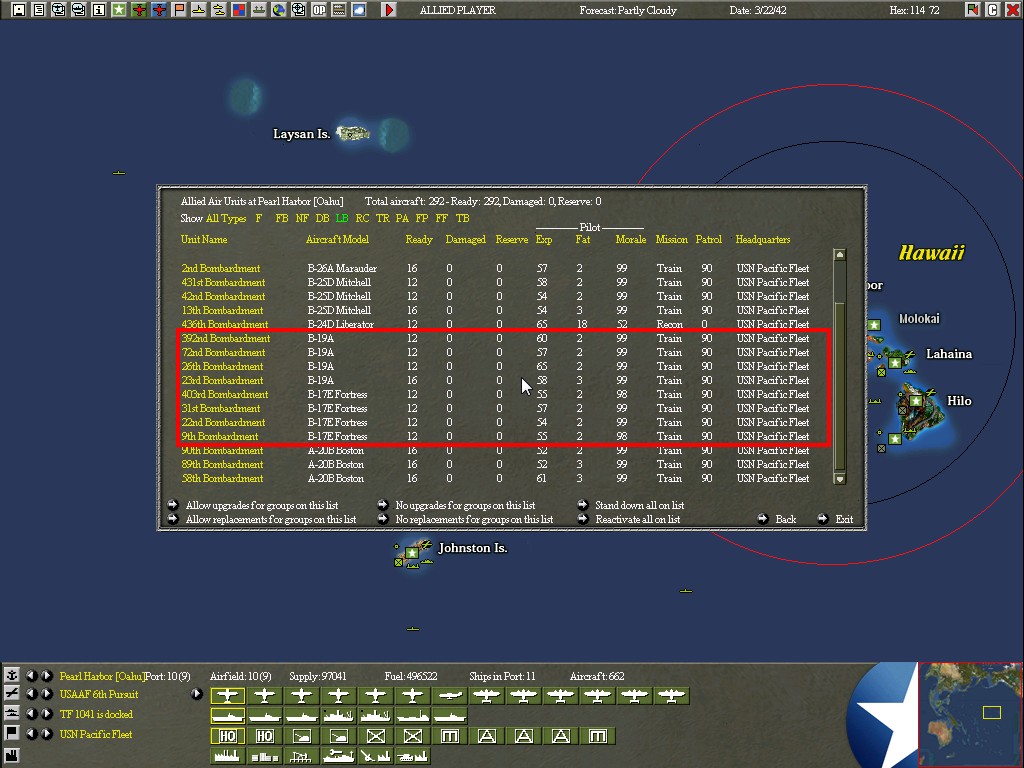
Task: Click the 'C' icon at top right
Action: [993, 10]
